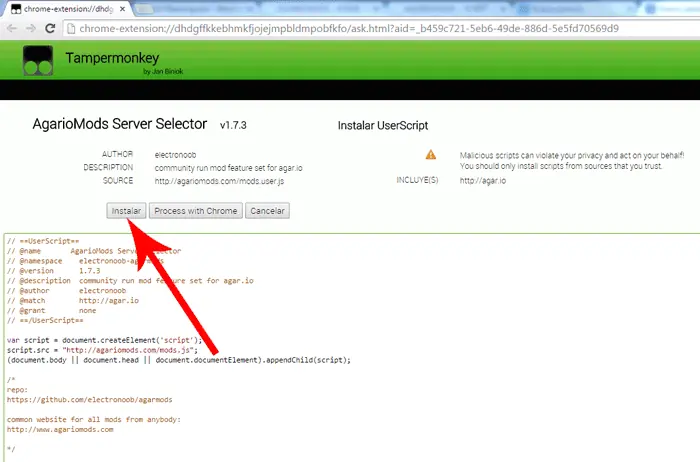This screenshot has height=462, width=700.
Task: Click the '// @match http://agar.io' code line
Action: 73,300
